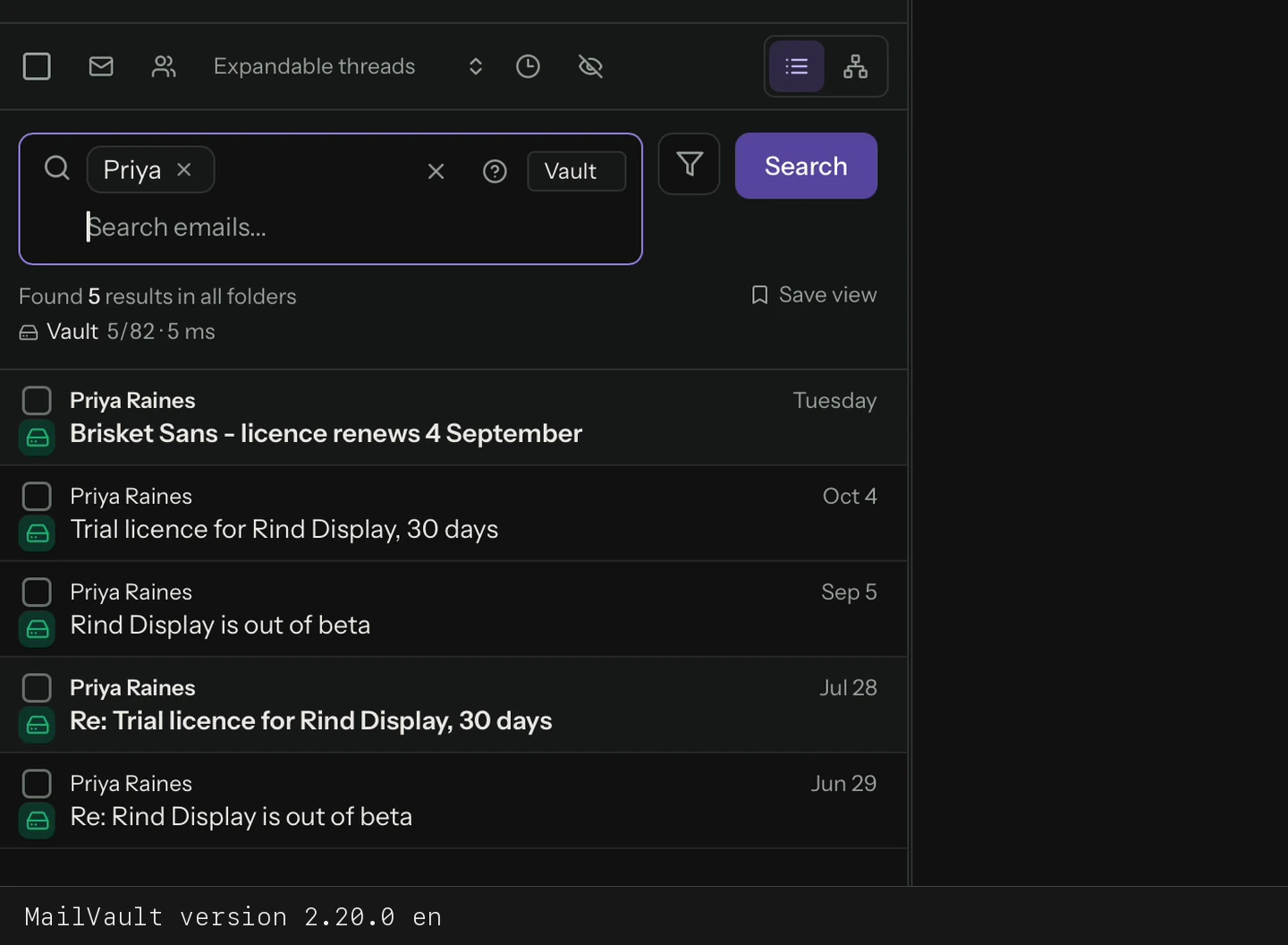1288x945 pixels.
Task: Click the envelope mail icon in the toolbar
Action: point(101,66)
